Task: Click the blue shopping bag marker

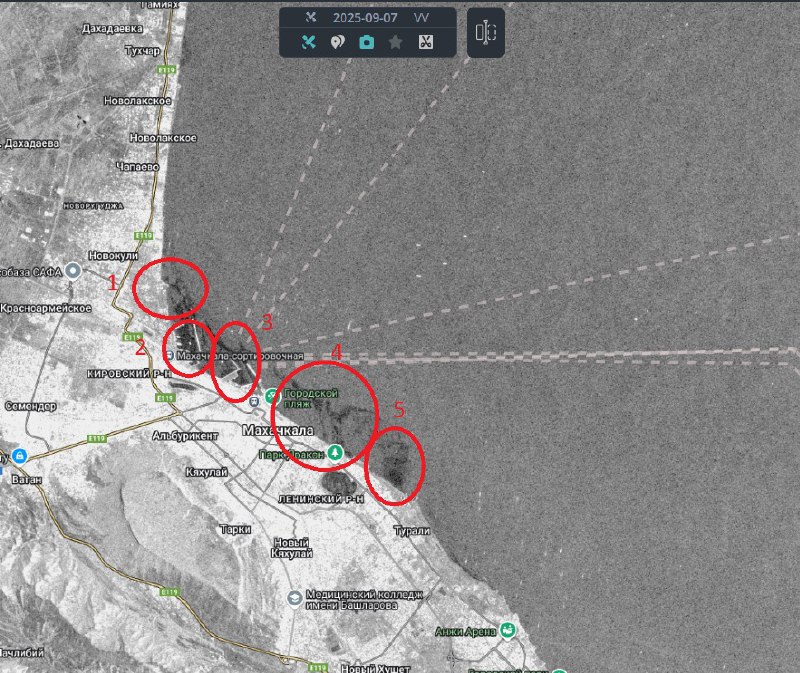Action: pyautogui.click(x=19, y=457)
